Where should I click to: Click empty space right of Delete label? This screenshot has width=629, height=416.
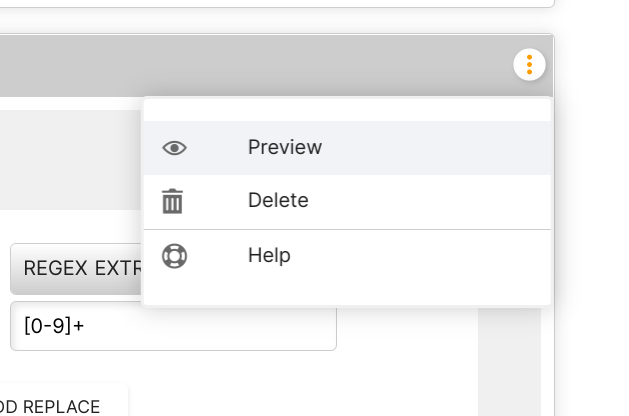click(x=429, y=201)
